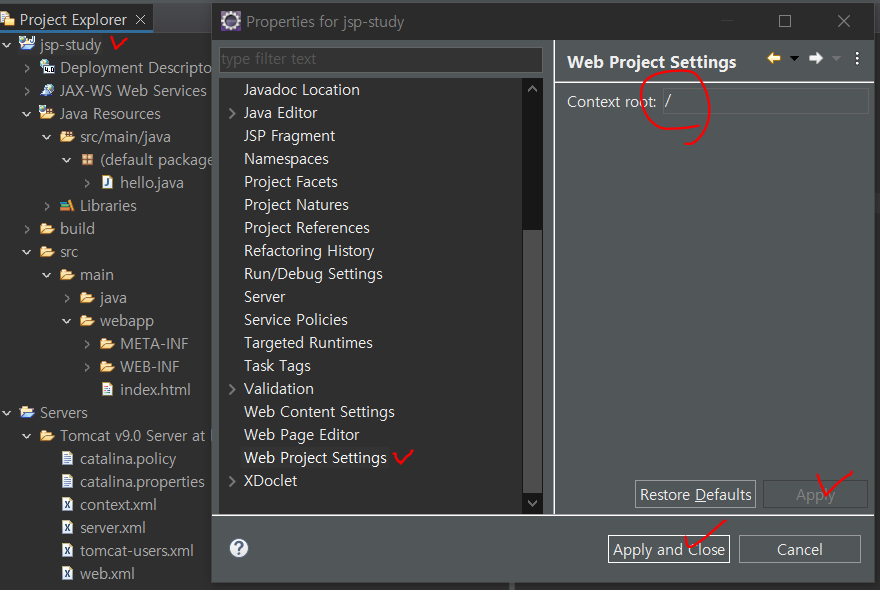Collapse the Tomcat v9.0 Server node
The width and height of the screenshot is (880, 590).
coord(27,436)
